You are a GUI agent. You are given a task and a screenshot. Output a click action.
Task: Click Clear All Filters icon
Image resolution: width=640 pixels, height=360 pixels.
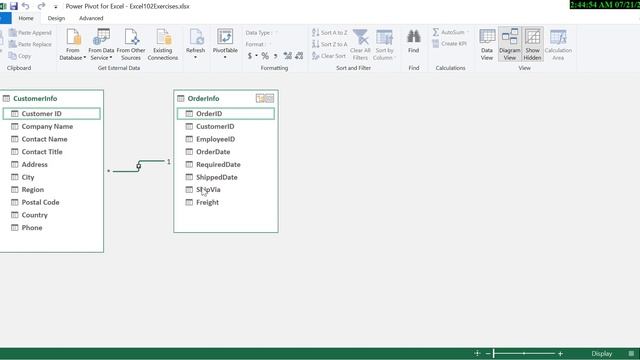pyautogui.click(x=360, y=45)
